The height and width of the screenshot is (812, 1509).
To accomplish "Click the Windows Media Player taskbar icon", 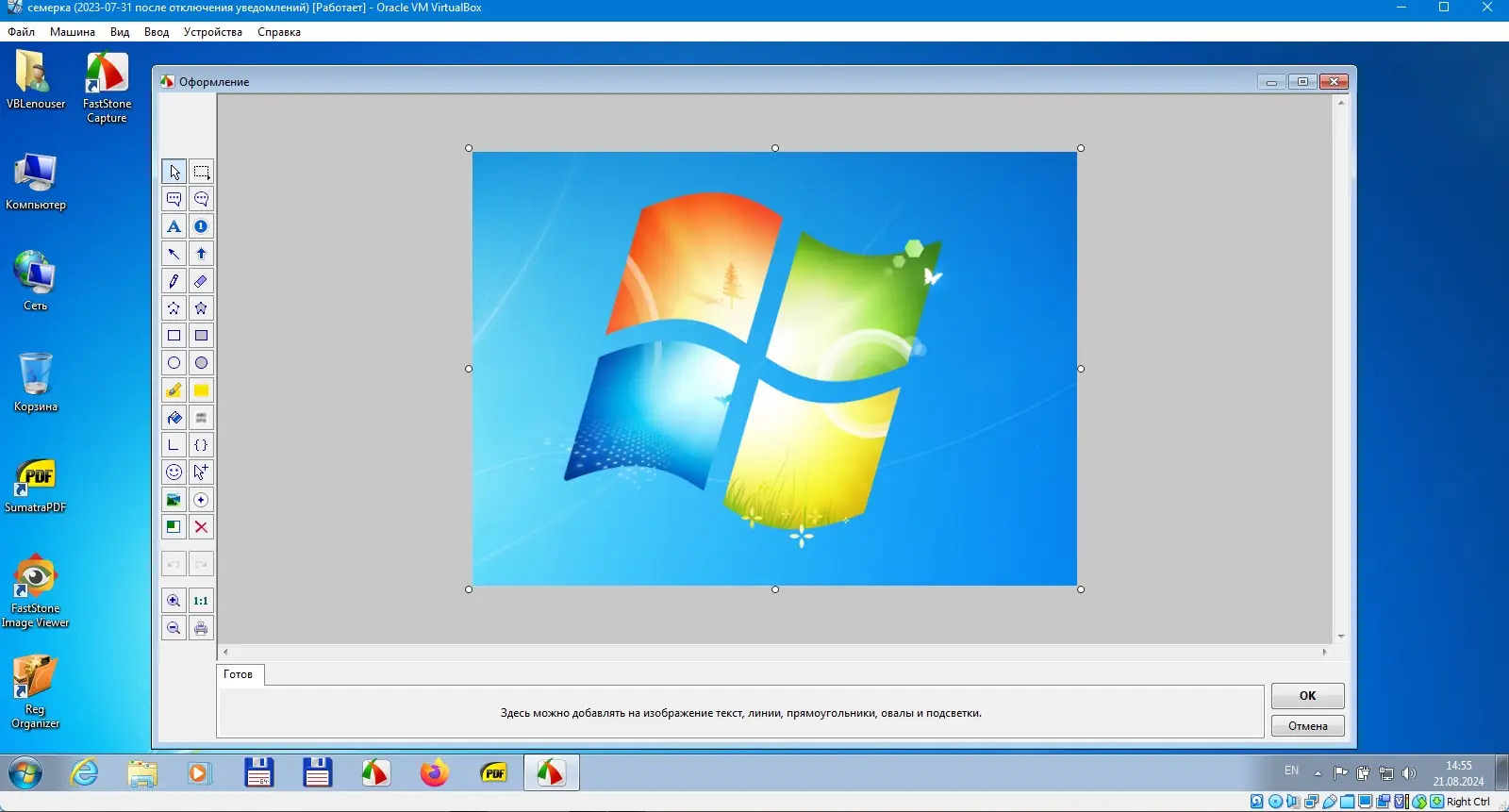I will [x=199, y=773].
